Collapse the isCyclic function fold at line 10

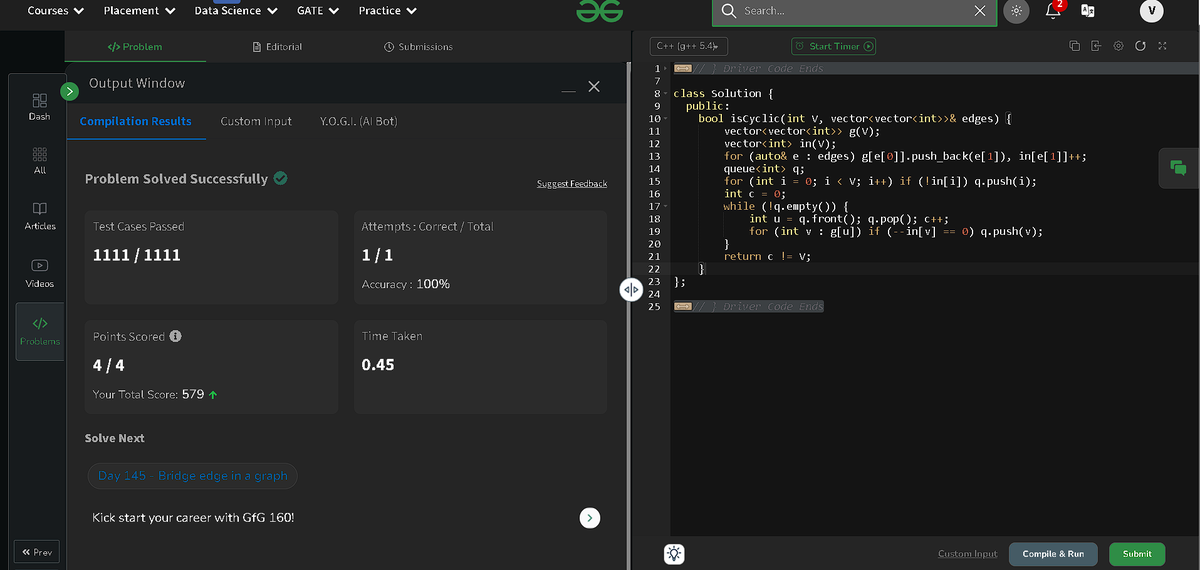[666, 118]
